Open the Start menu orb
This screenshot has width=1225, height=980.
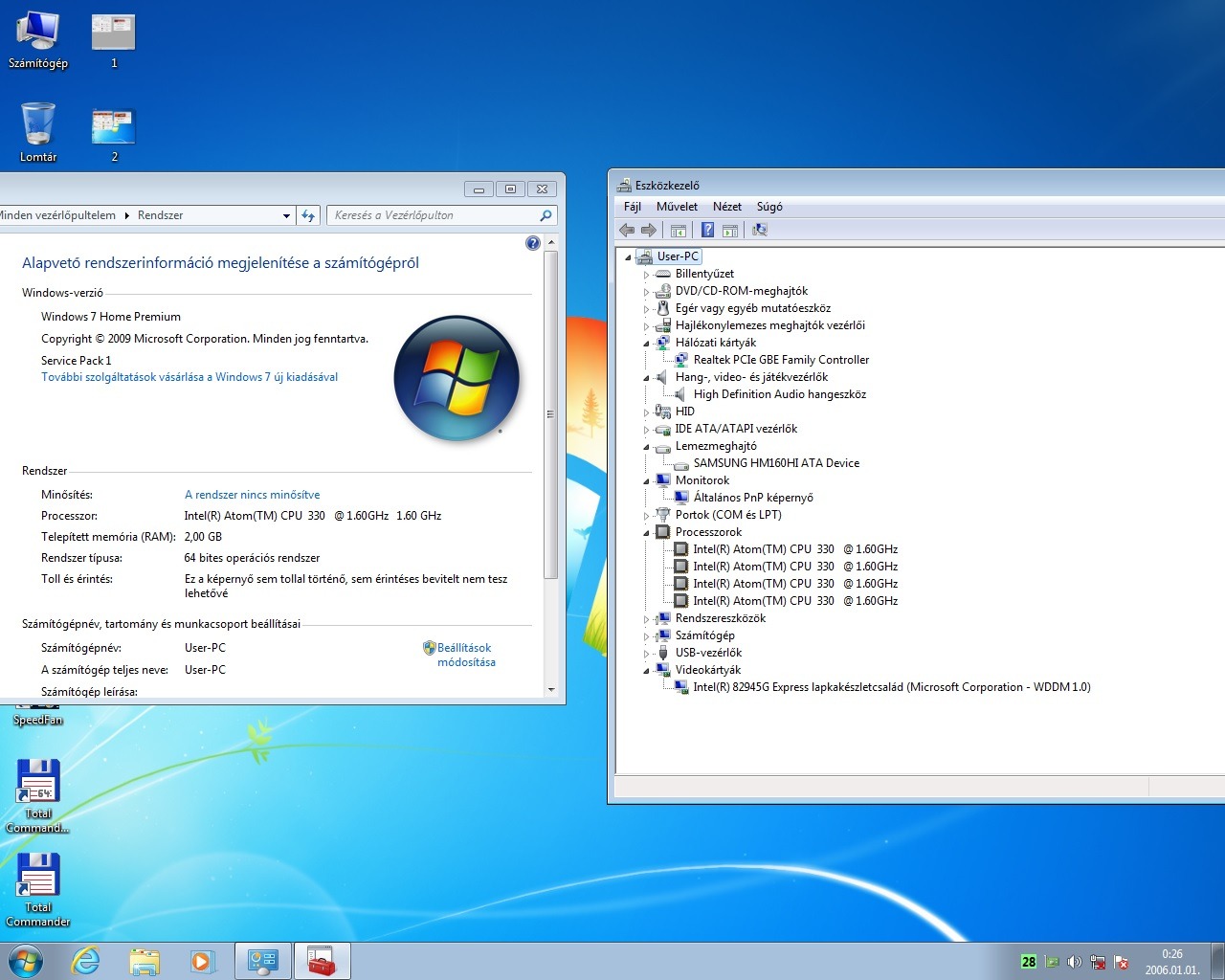click(x=26, y=961)
